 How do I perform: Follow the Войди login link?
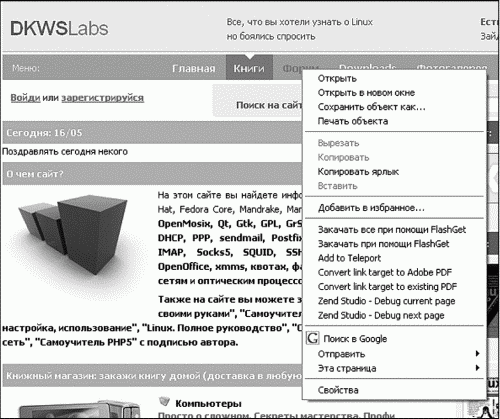click(25, 98)
